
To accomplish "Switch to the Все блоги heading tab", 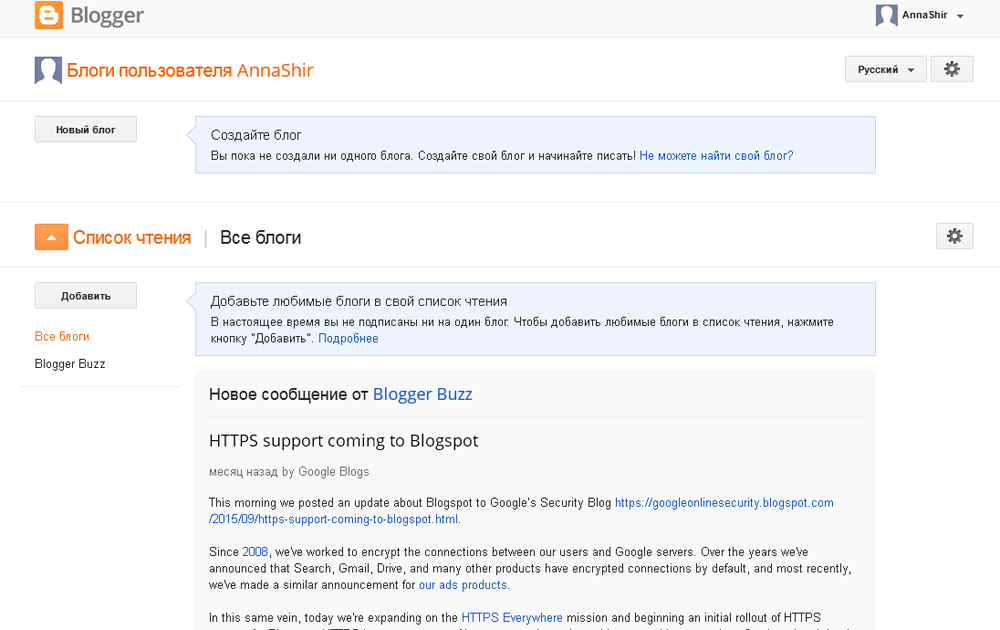I will (260, 238).
